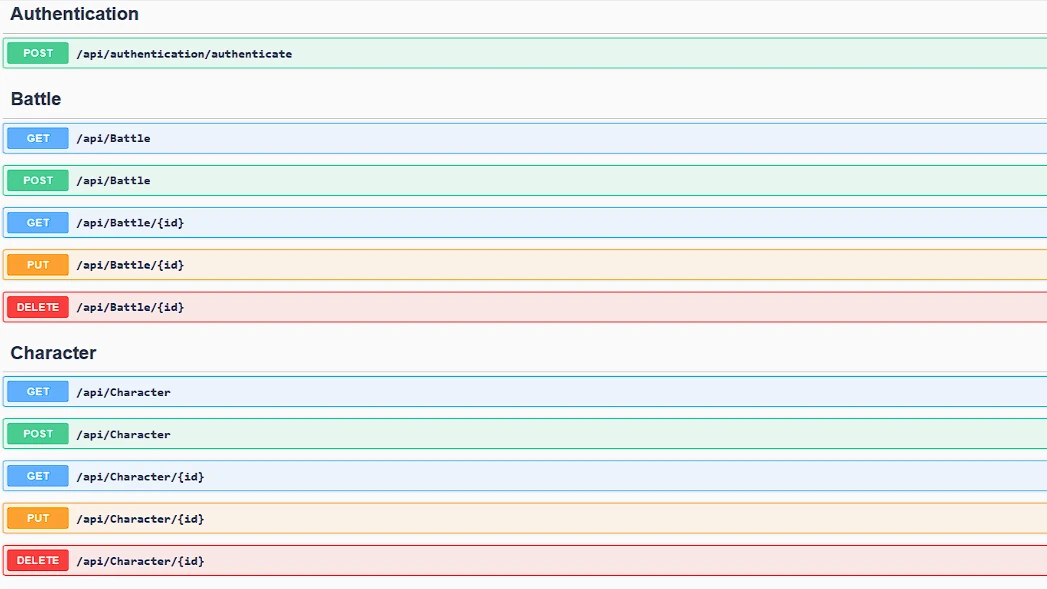Click /api/Battle/{id} path text in PUT row
This screenshot has width=1047, height=589.
(130, 265)
